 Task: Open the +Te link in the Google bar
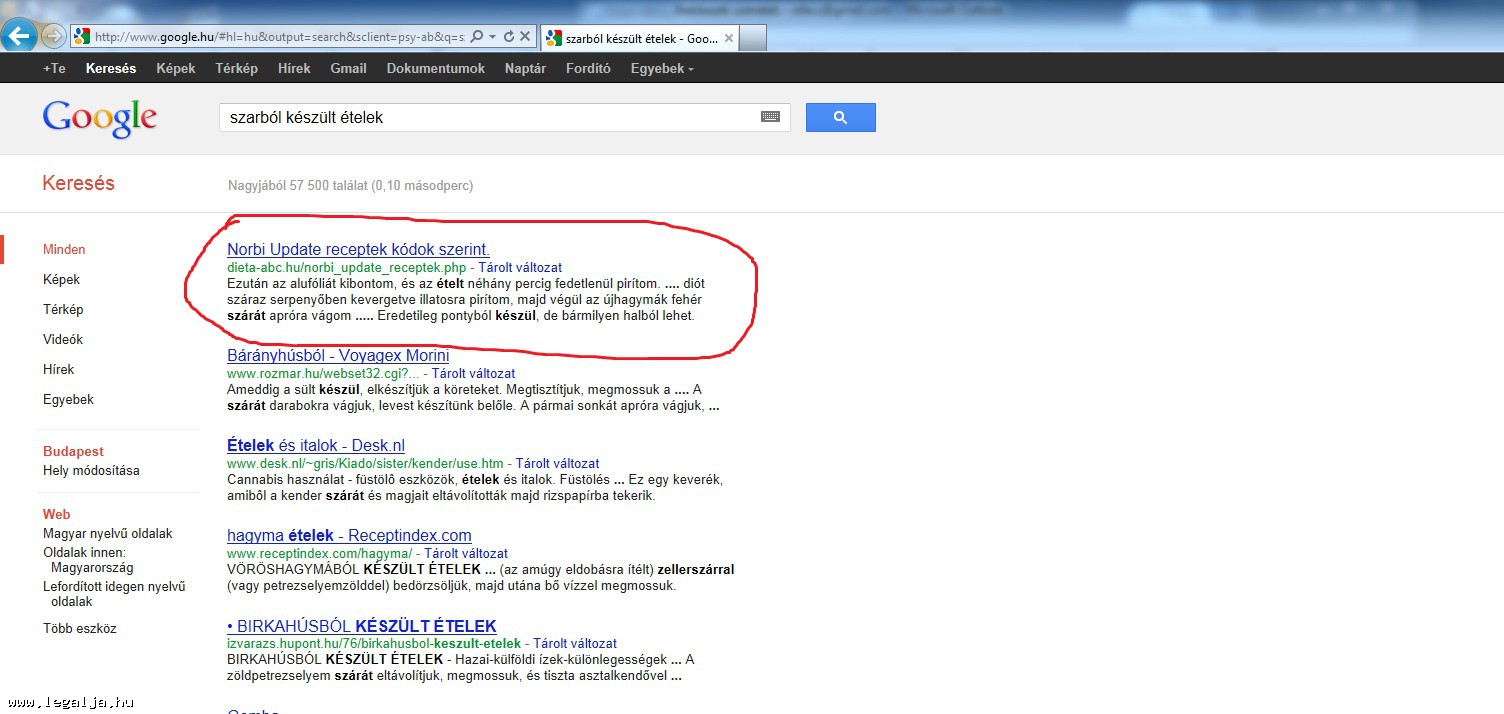point(54,68)
